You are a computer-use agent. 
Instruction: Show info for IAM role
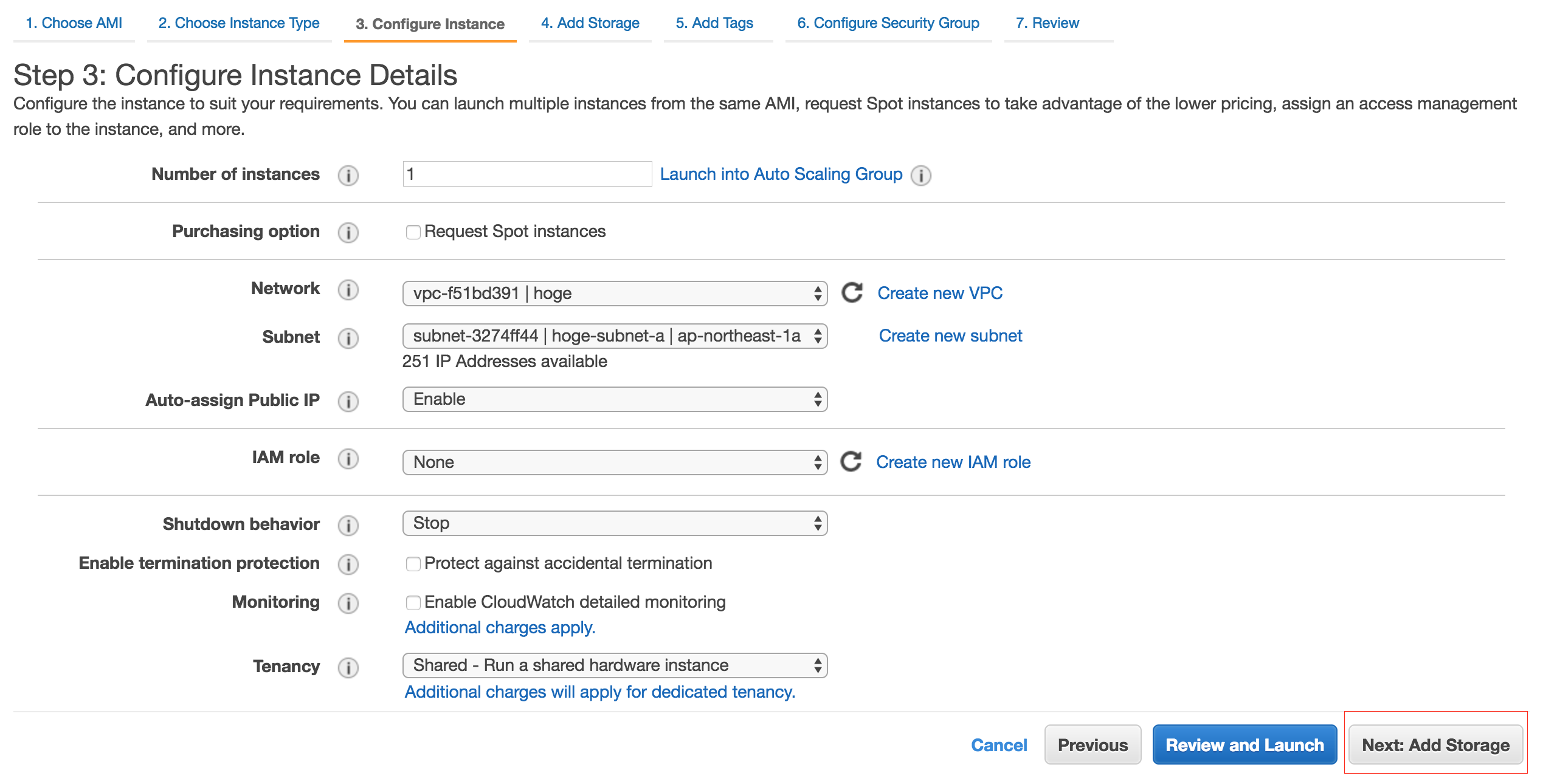(348, 459)
